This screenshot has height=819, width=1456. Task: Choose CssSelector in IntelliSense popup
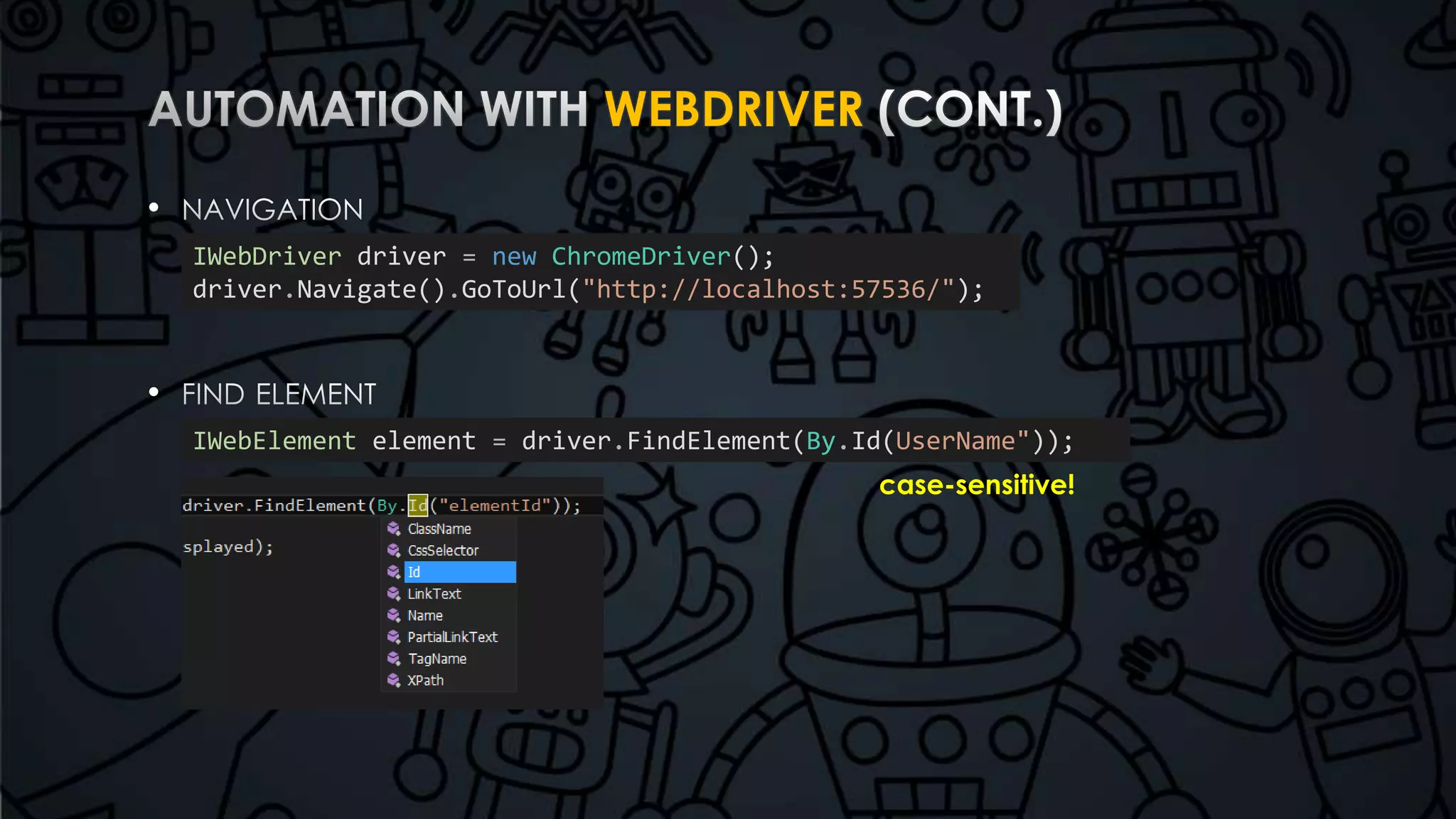[x=443, y=550]
